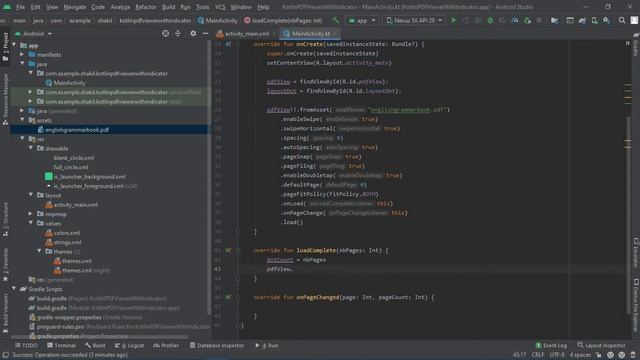The height and width of the screenshot is (360, 640).
Task: Open the Profiler tool window button
Action: [166, 345]
